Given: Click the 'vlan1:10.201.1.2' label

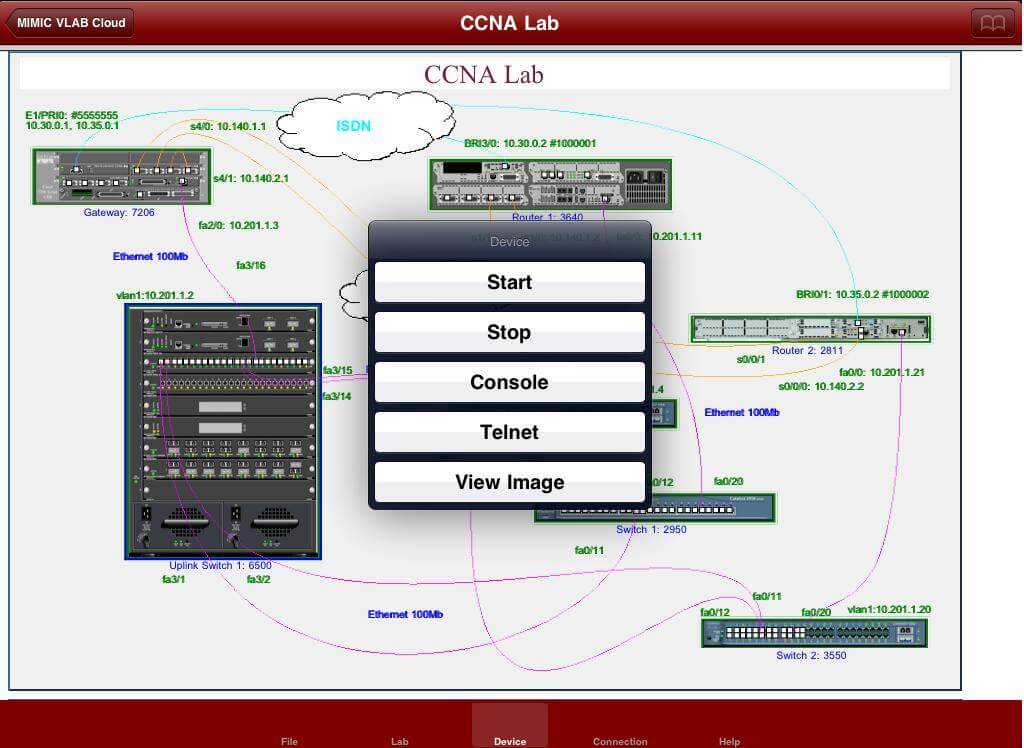Looking at the screenshot, I should coord(155,295).
